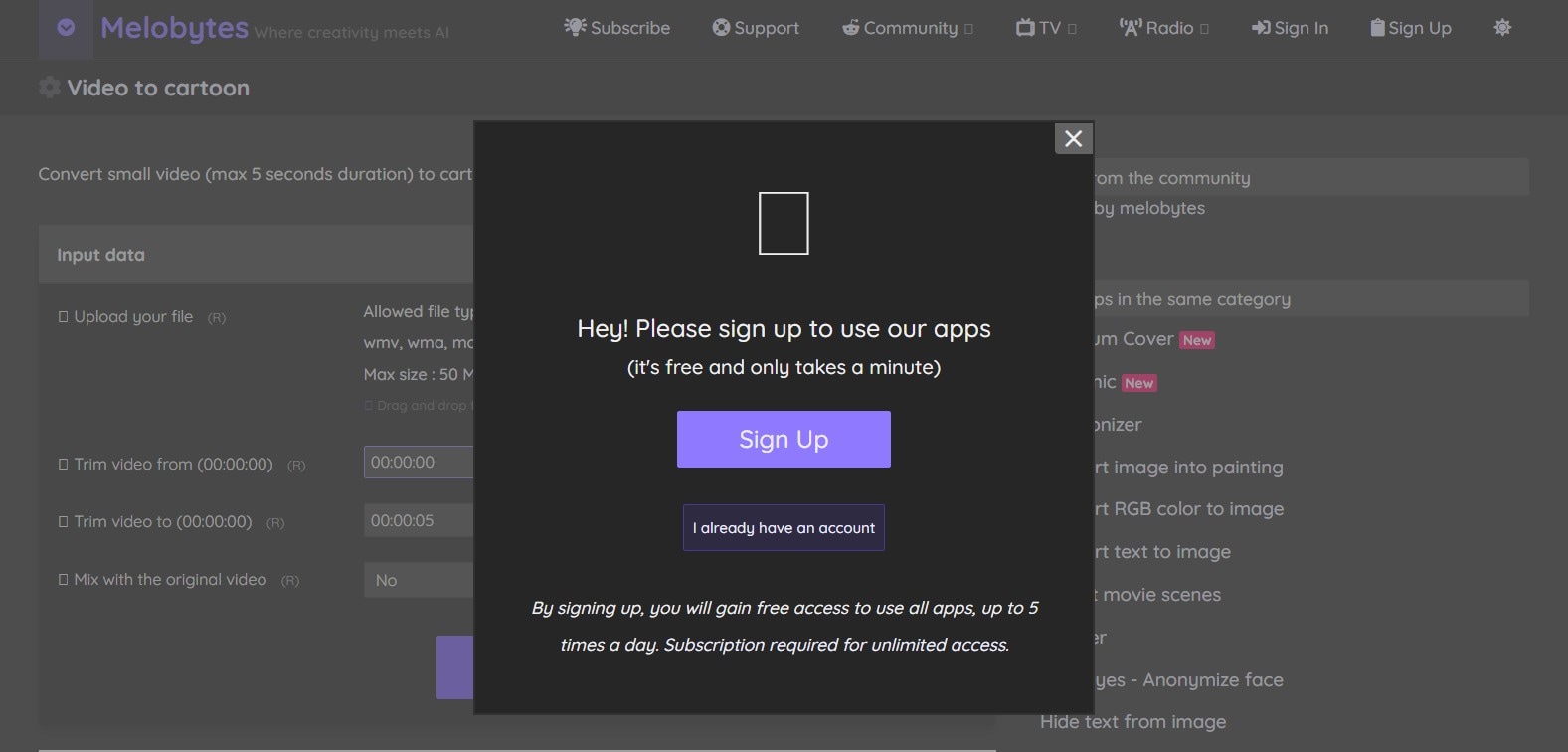
Task: Click the Upload your file label
Action: pyautogui.click(x=133, y=317)
